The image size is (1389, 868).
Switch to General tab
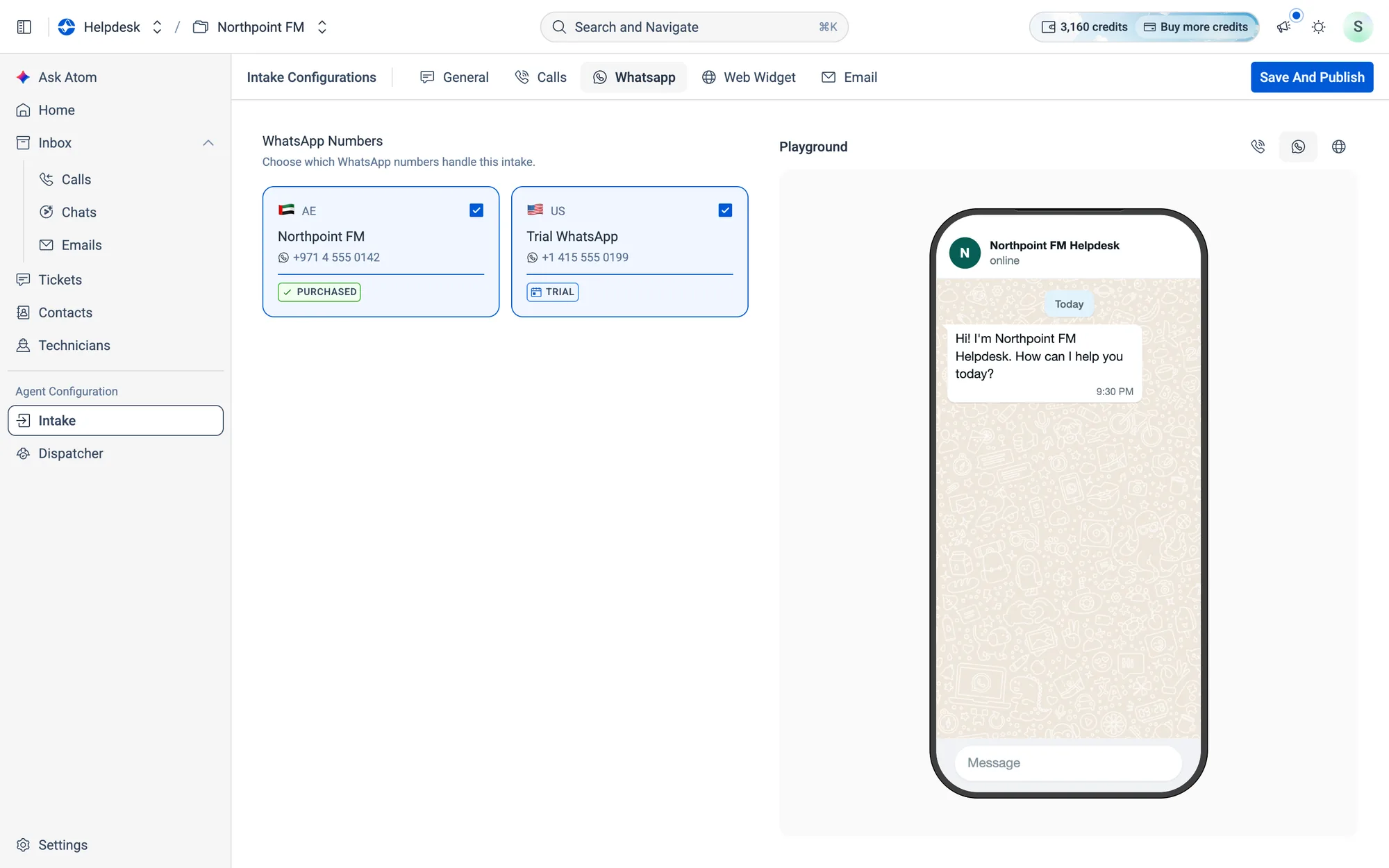coord(454,77)
